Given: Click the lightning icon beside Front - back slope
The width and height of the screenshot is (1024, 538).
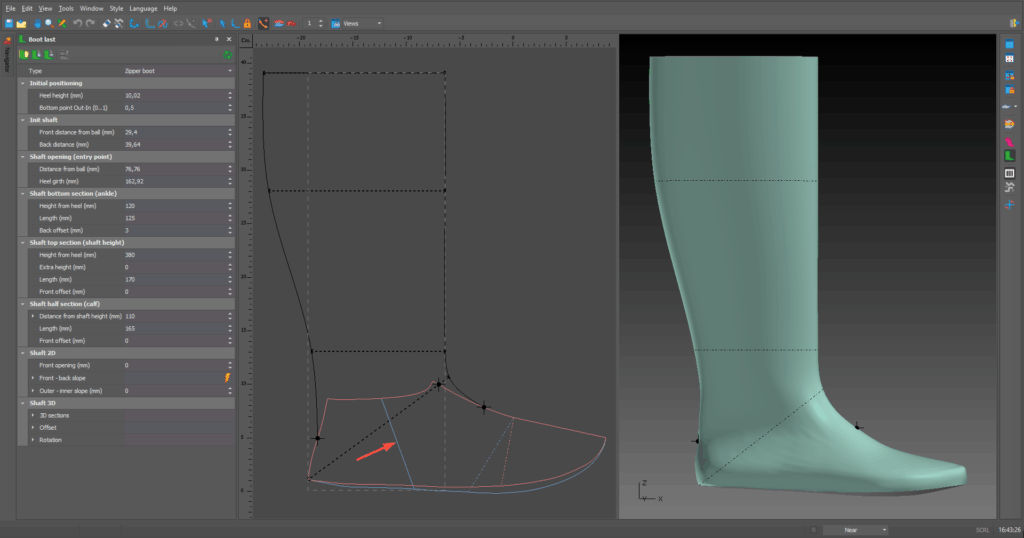Looking at the screenshot, I should (227, 378).
